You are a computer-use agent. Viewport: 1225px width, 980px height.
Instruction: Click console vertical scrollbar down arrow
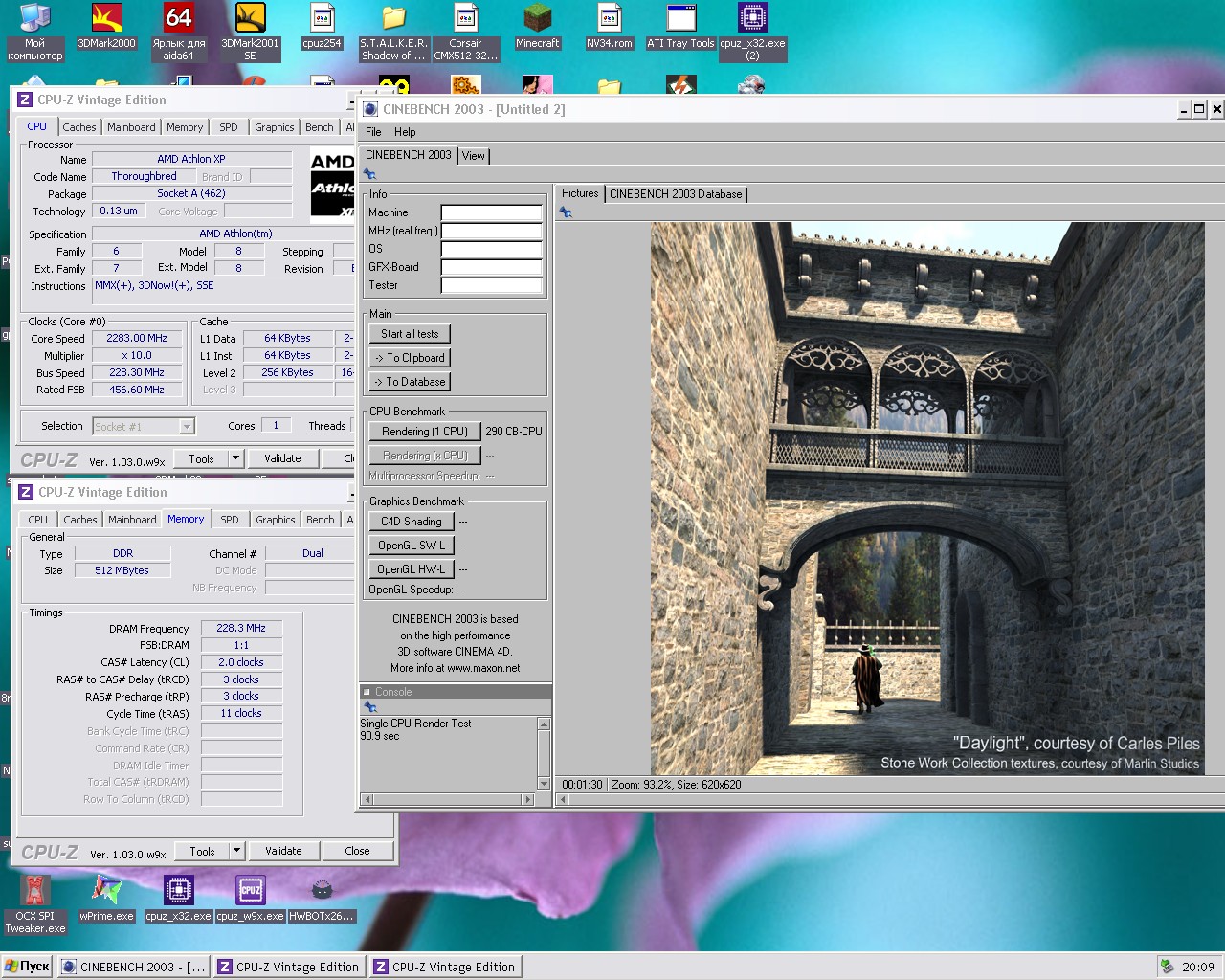point(545,784)
